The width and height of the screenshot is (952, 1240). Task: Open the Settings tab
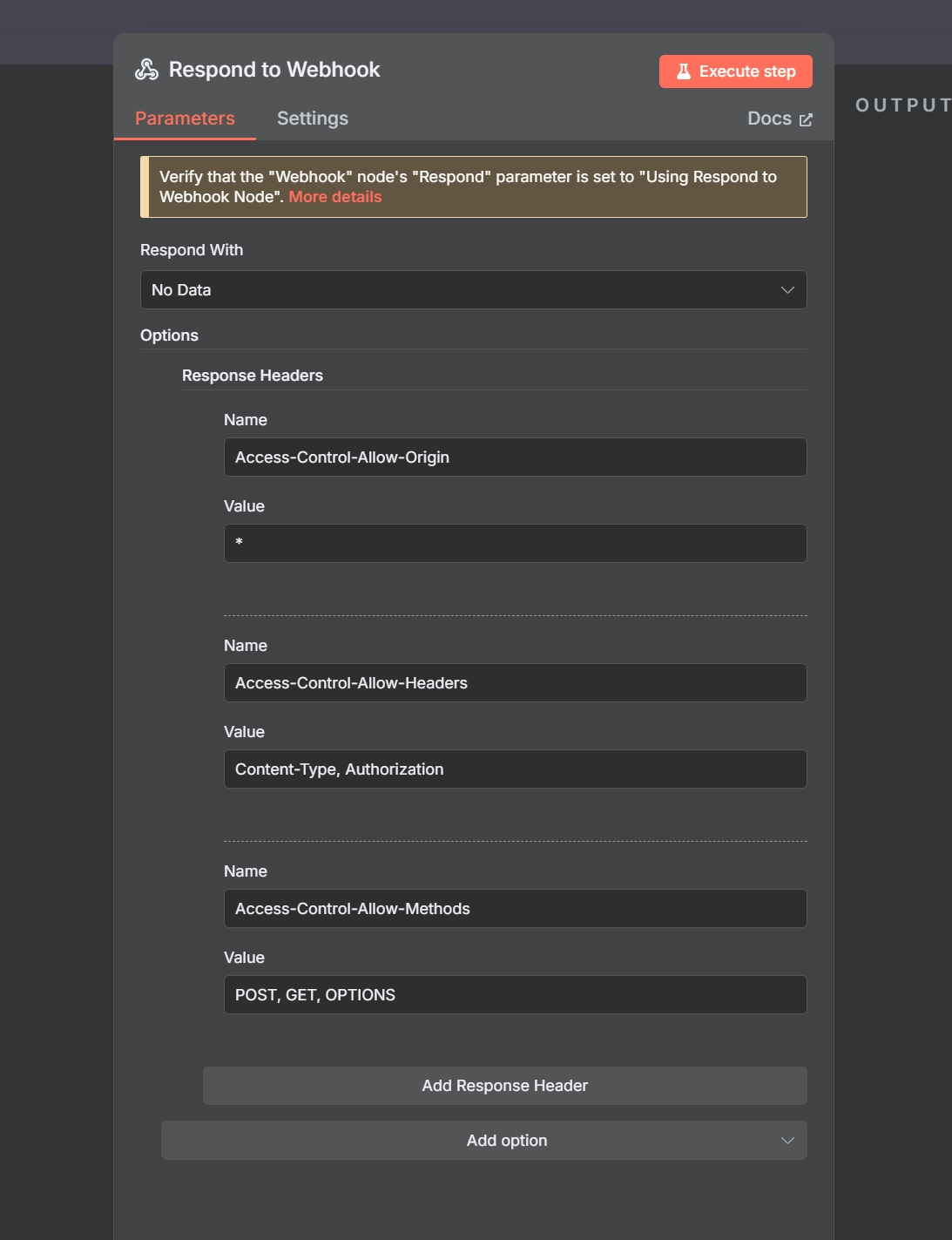coord(312,119)
